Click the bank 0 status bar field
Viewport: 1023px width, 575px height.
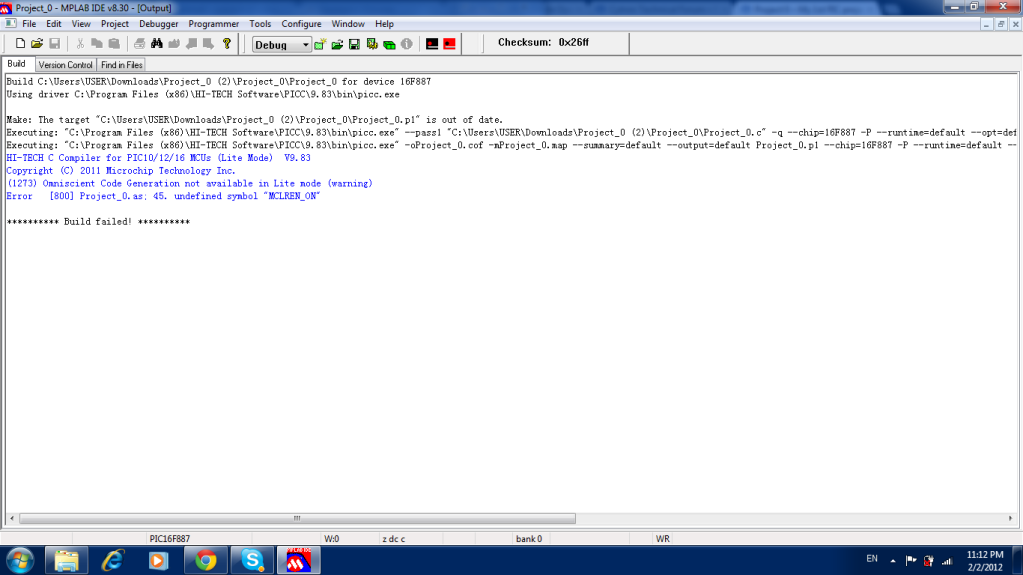(528, 539)
